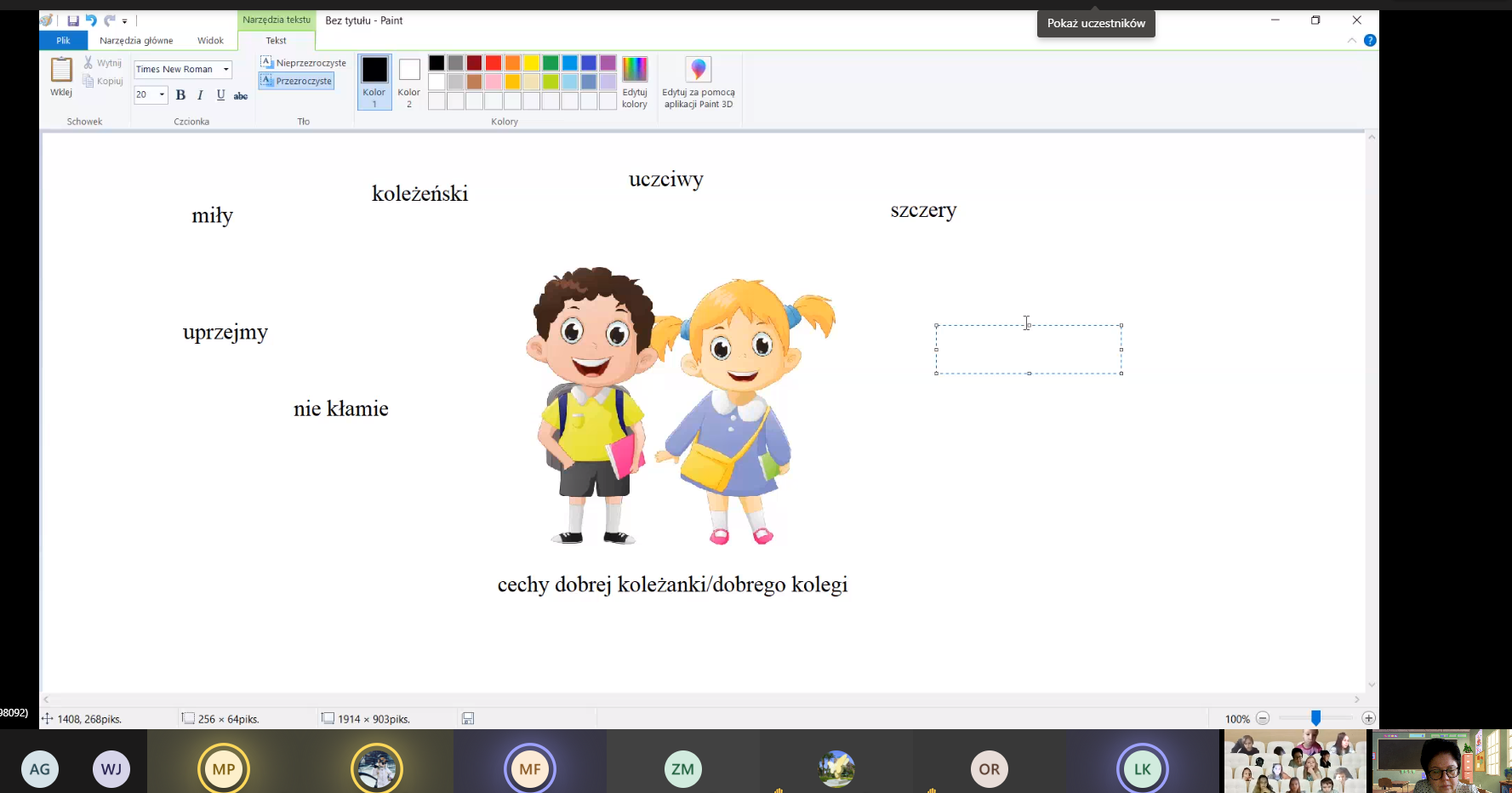This screenshot has height=793, width=1512.
Task: Click the Kopiuj copy icon
Action: click(x=88, y=81)
